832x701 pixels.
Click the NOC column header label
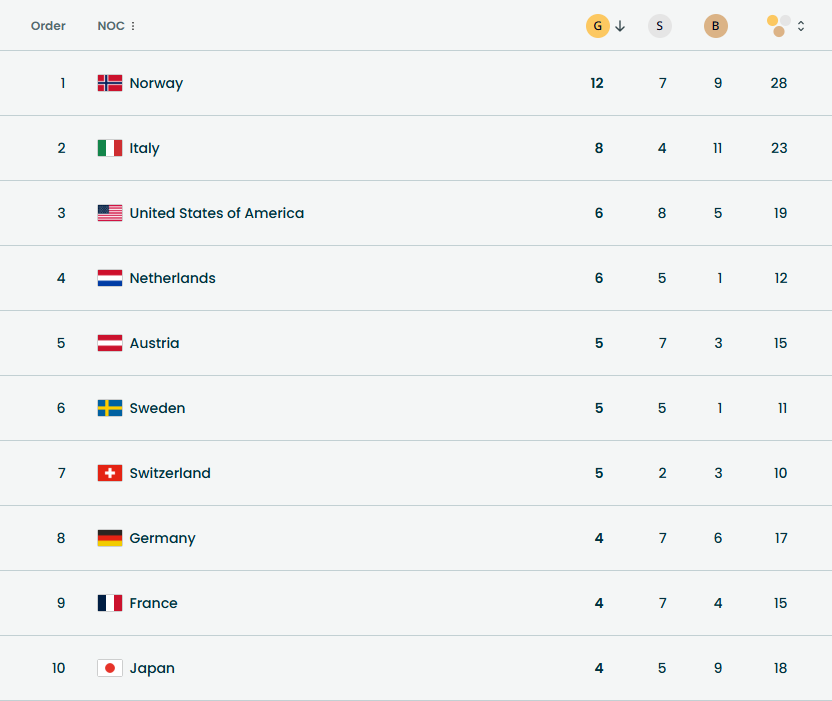[x=111, y=26]
